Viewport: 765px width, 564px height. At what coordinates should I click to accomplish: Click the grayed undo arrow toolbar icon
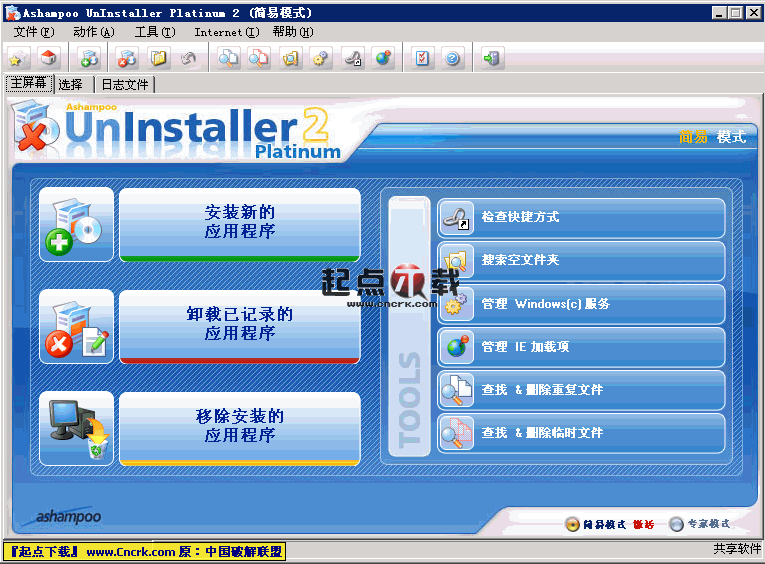188,59
